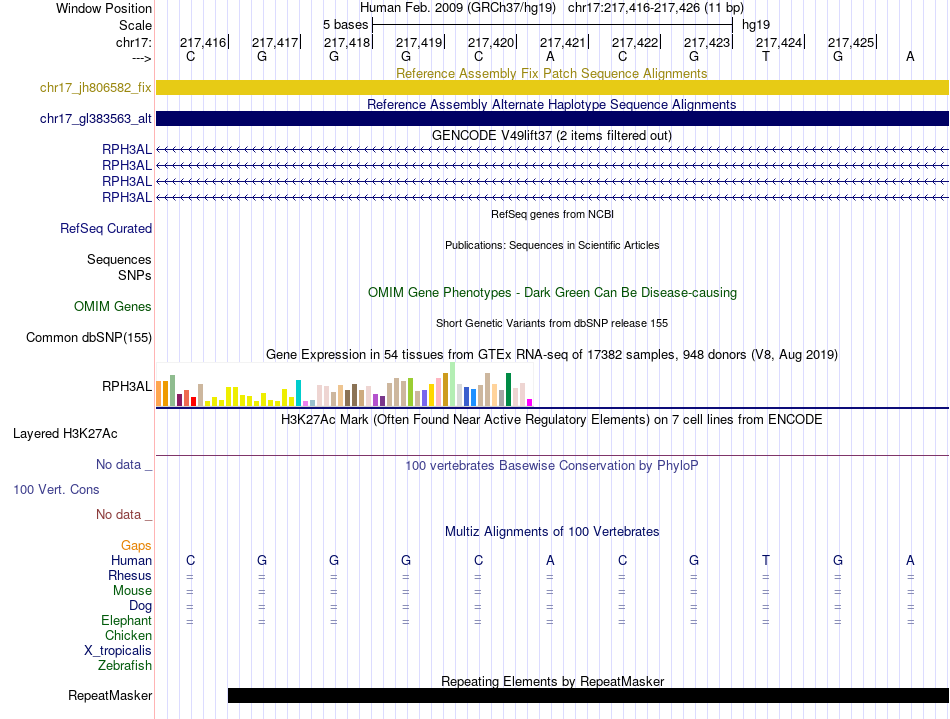
Task: Click the '--->' sequence direction label
Action: pyautogui.click(x=141, y=58)
